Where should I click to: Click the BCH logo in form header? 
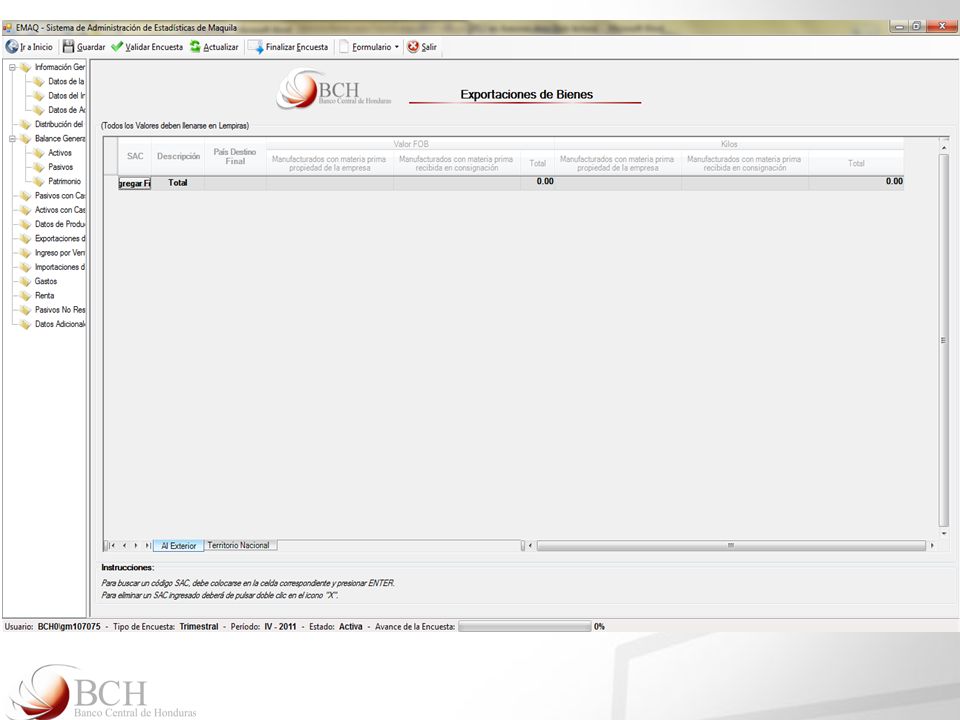point(334,89)
